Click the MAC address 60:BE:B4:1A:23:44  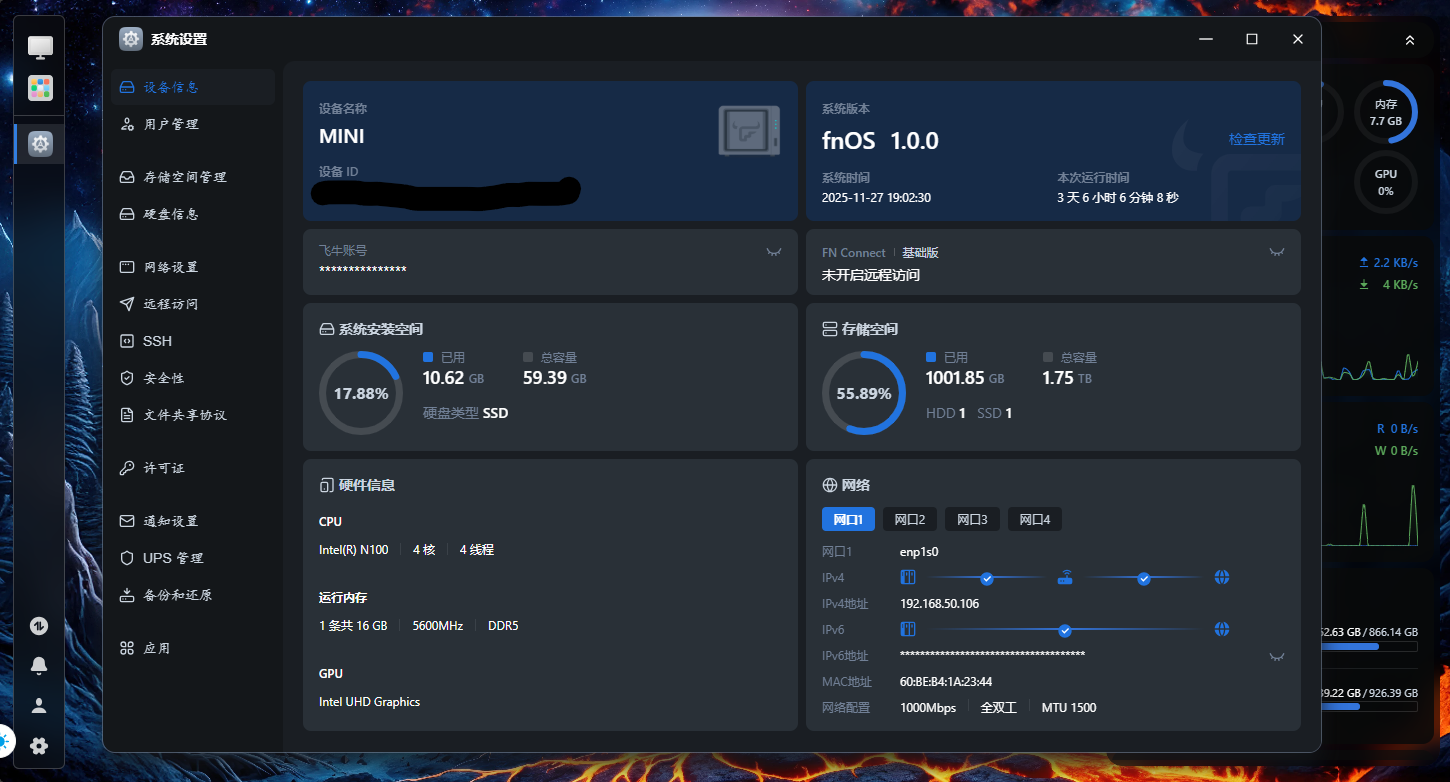[946, 682]
